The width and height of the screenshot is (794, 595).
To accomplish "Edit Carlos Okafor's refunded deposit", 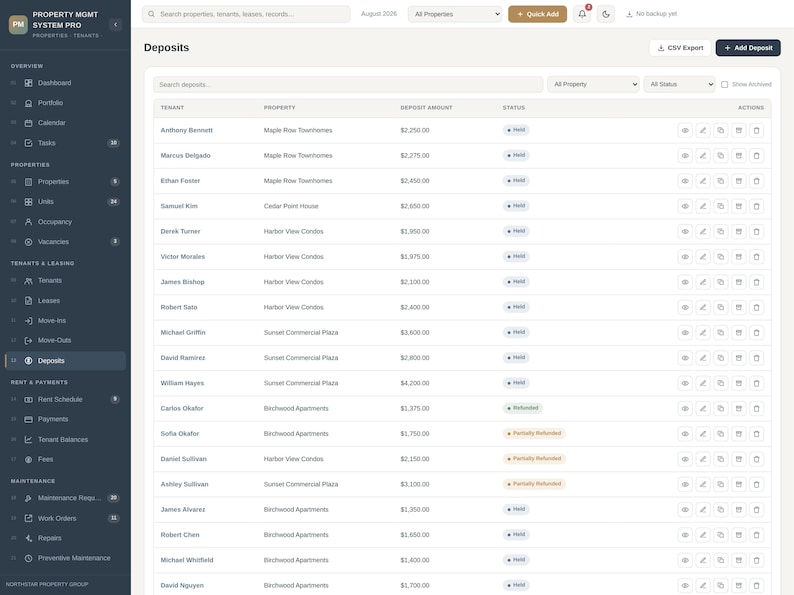I will pos(703,409).
